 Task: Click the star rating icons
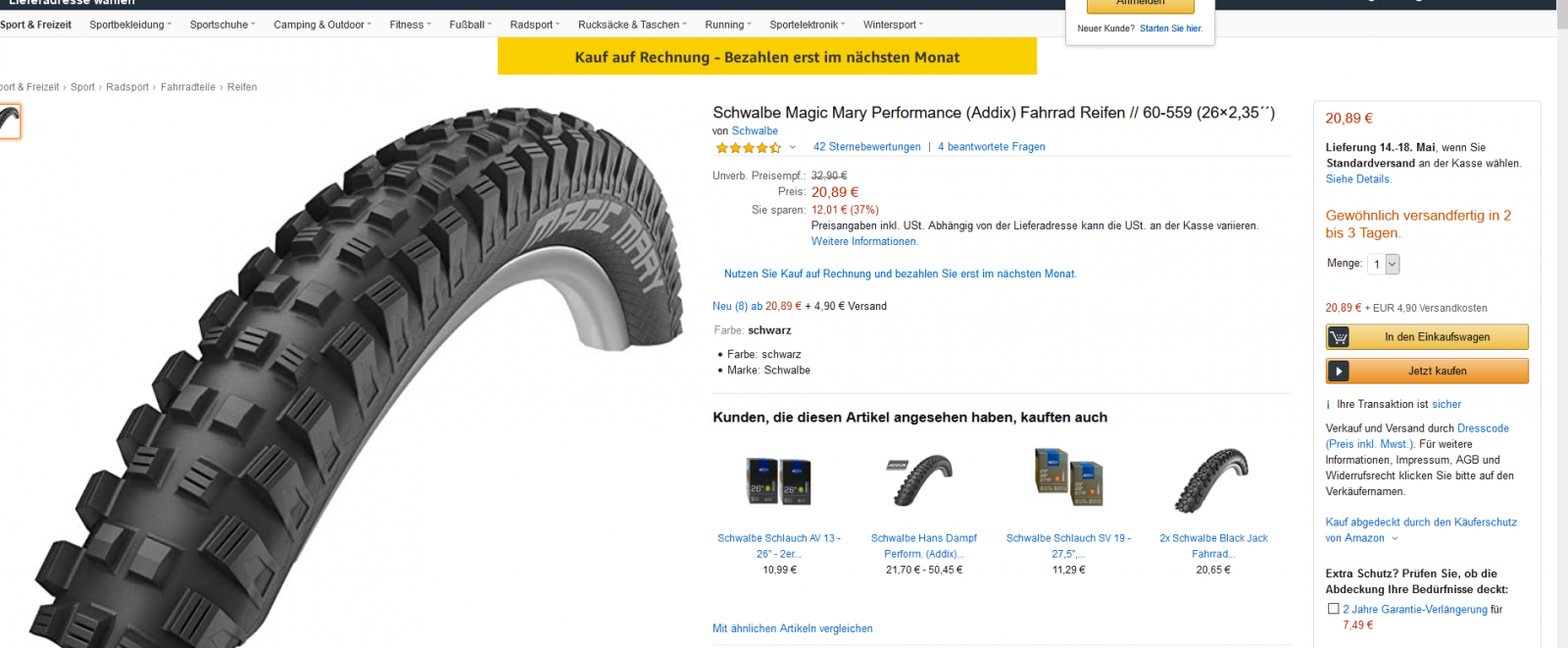[749, 148]
